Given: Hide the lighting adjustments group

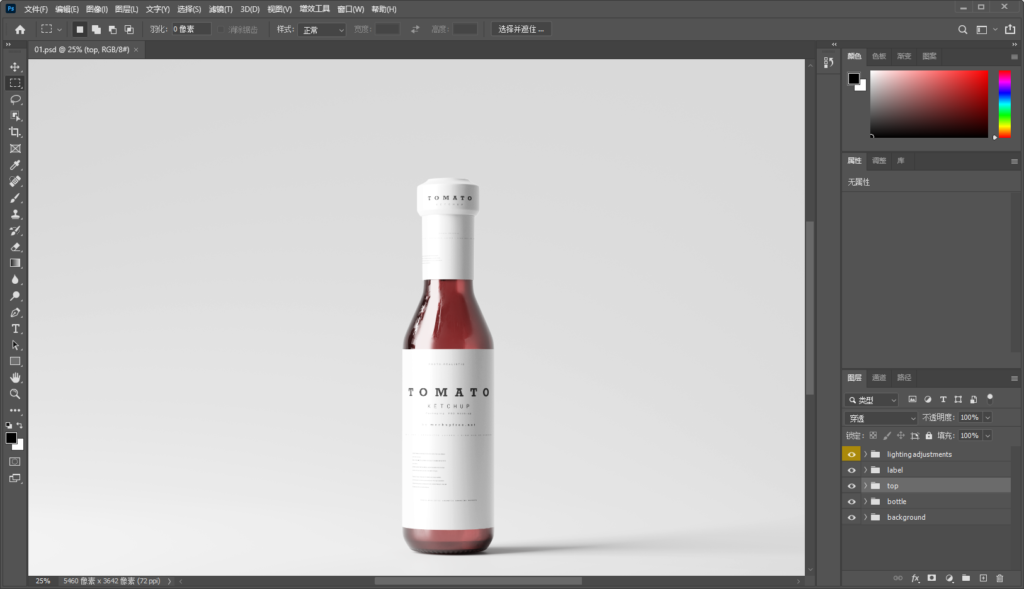Looking at the screenshot, I should pyautogui.click(x=852, y=454).
